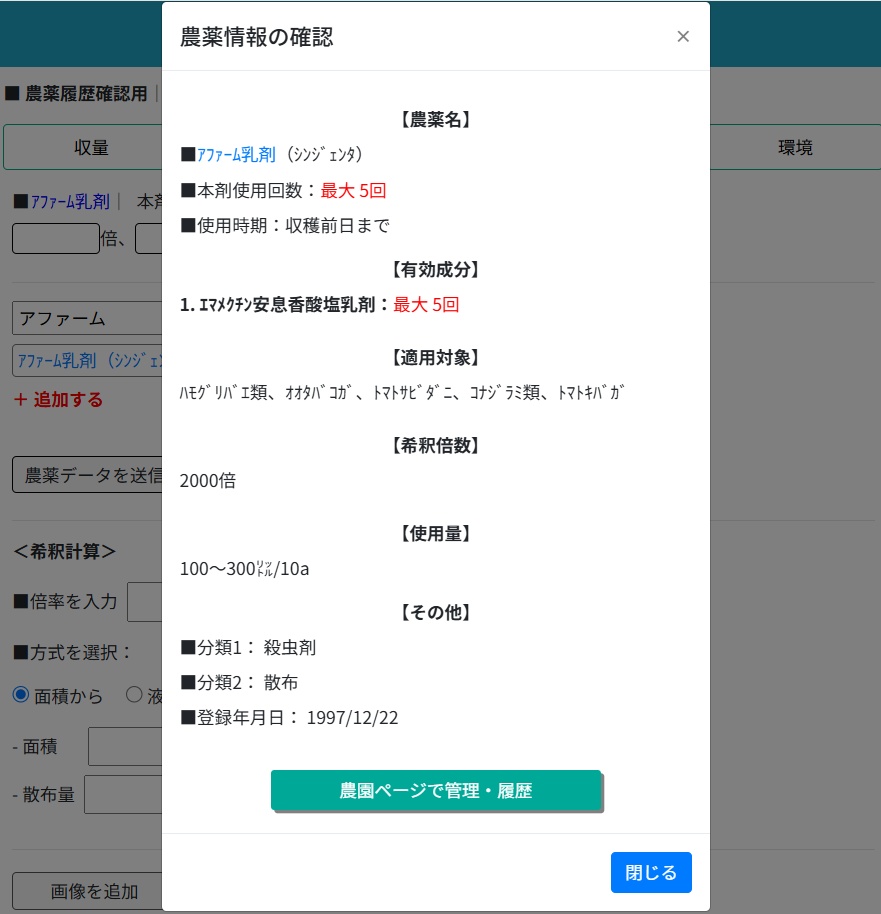
Task: Click the アファーム search text field
Action: (87, 318)
